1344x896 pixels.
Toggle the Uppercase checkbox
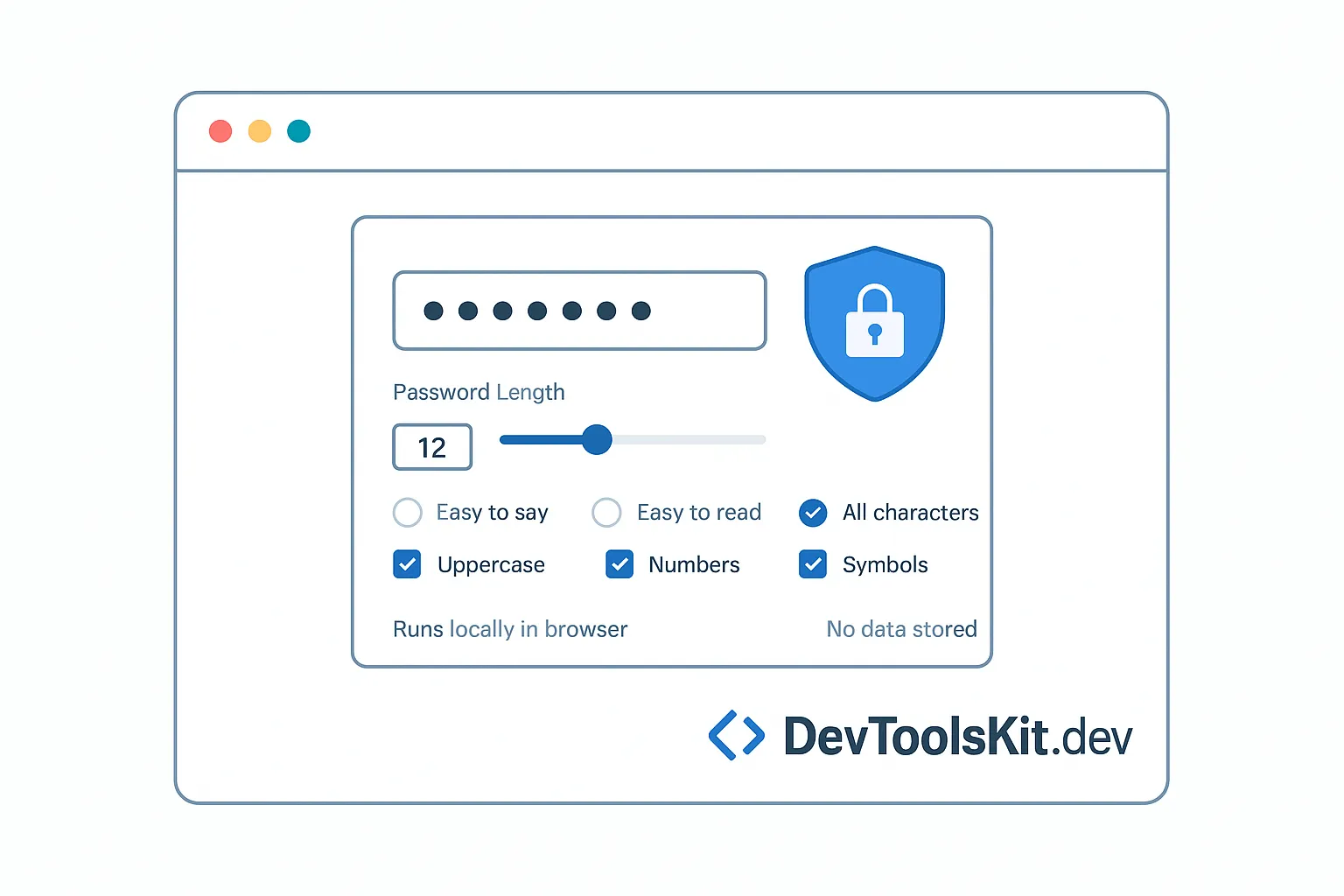(407, 564)
